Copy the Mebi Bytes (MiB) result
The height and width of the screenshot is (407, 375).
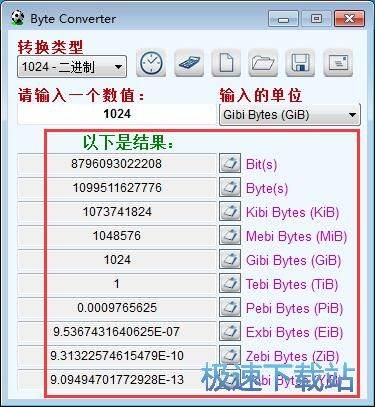[230, 235]
